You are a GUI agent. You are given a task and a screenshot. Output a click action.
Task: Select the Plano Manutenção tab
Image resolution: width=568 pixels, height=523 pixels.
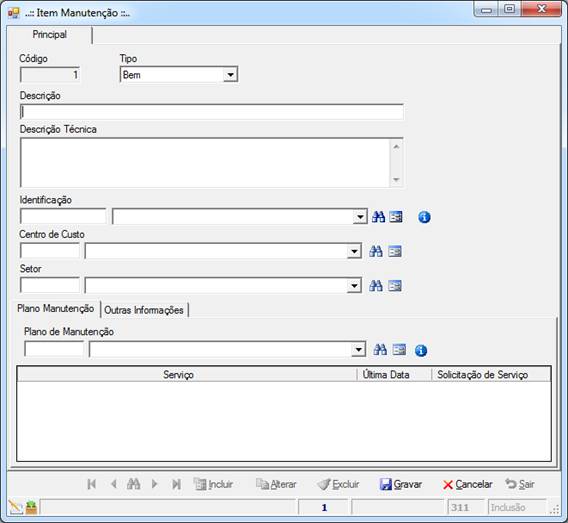pos(56,309)
